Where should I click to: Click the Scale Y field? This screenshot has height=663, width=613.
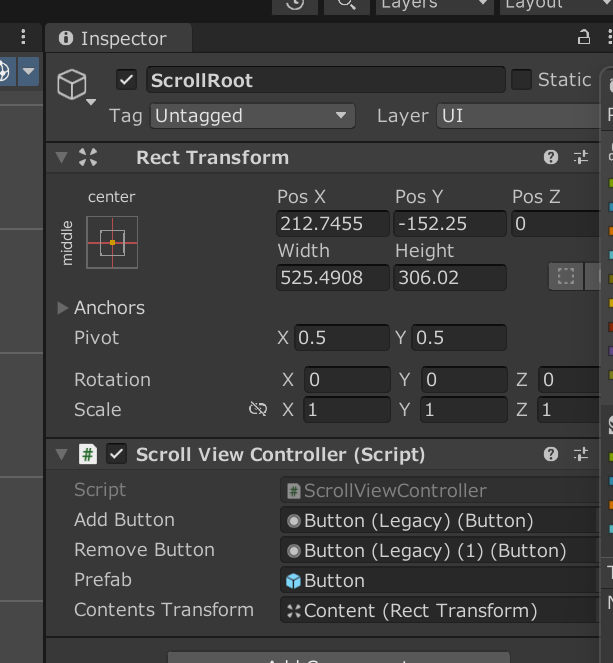tap(464, 410)
